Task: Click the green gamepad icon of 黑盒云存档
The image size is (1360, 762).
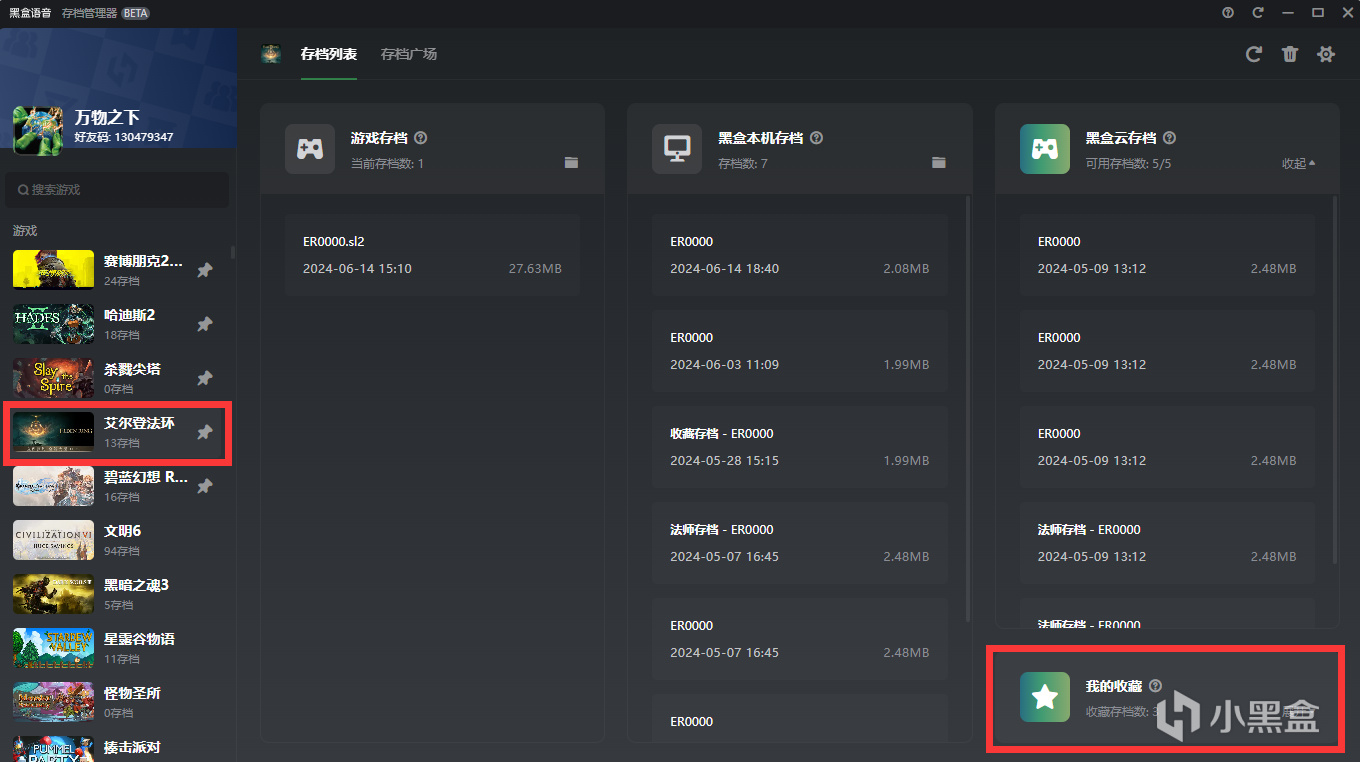Action: tap(1045, 149)
